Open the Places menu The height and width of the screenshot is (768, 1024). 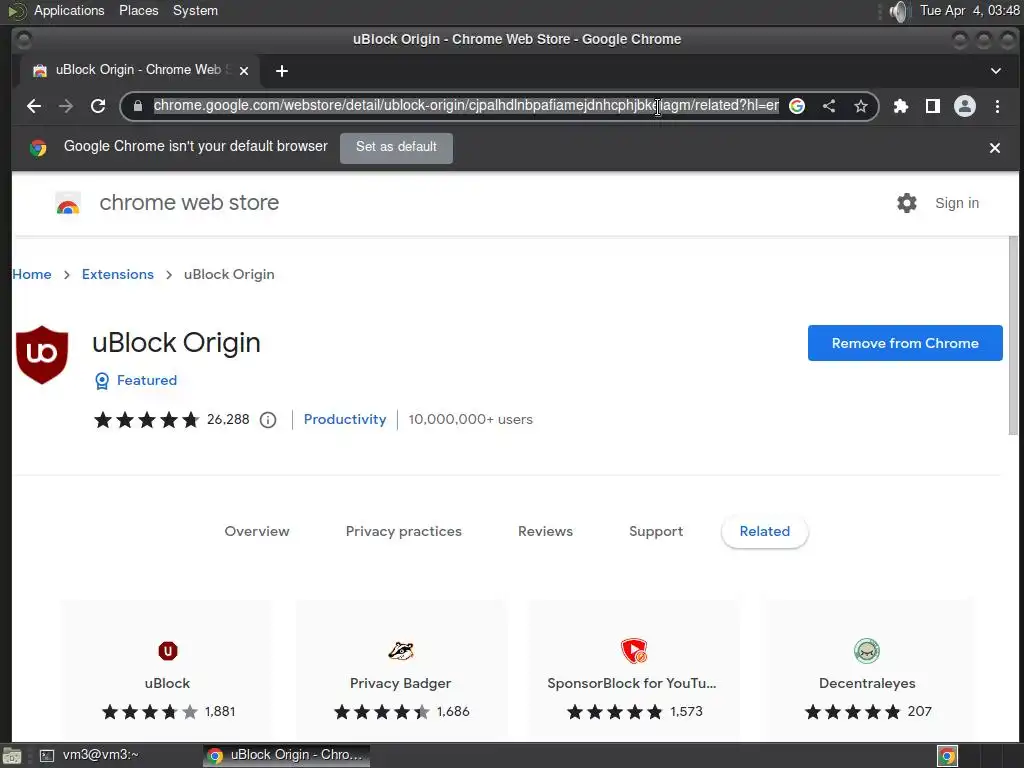[x=138, y=10]
